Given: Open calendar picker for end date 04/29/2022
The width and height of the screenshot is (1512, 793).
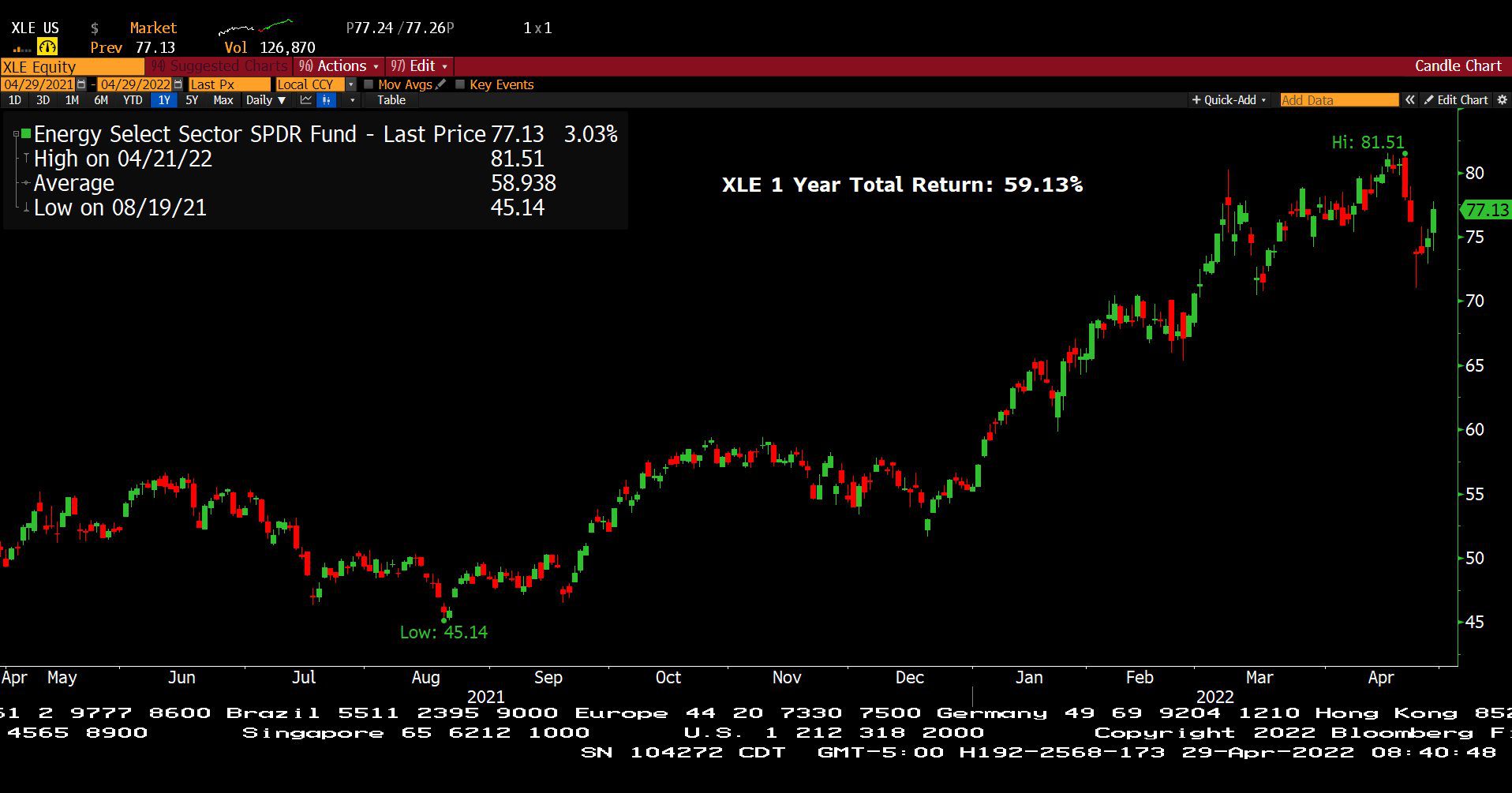Looking at the screenshot, I should pyautogui.click(x=178, y=84).
